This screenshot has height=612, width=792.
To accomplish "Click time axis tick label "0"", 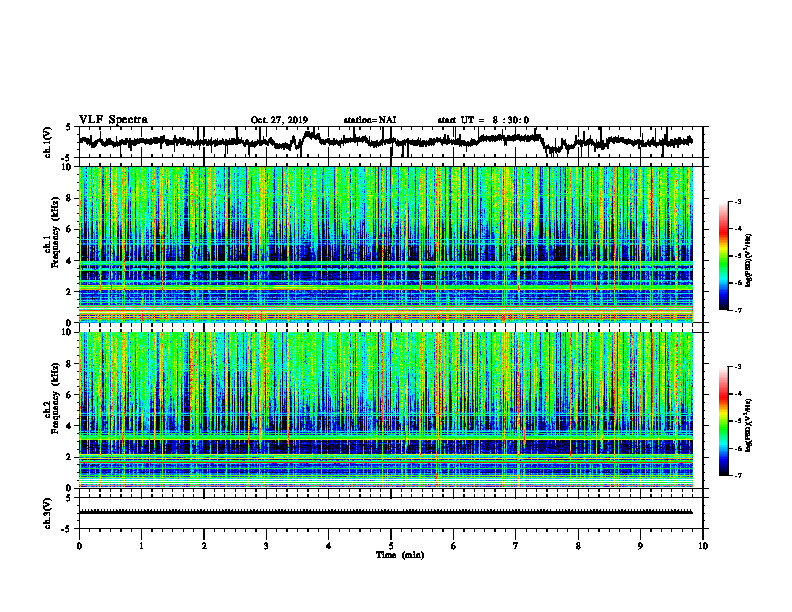I will 79,546.
